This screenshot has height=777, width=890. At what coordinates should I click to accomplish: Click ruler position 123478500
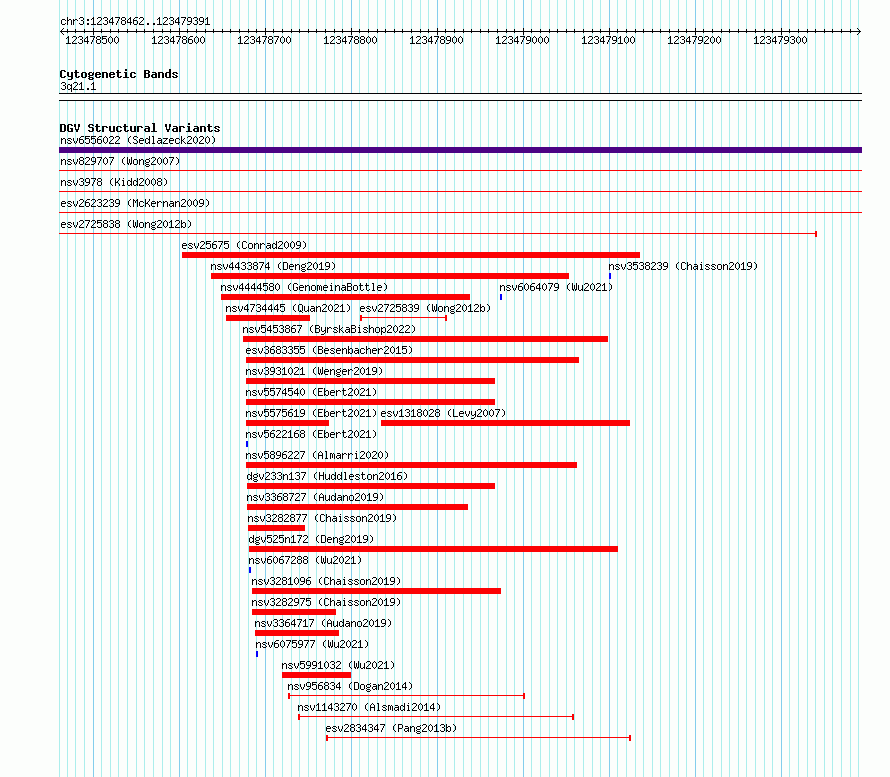point(93,40)
